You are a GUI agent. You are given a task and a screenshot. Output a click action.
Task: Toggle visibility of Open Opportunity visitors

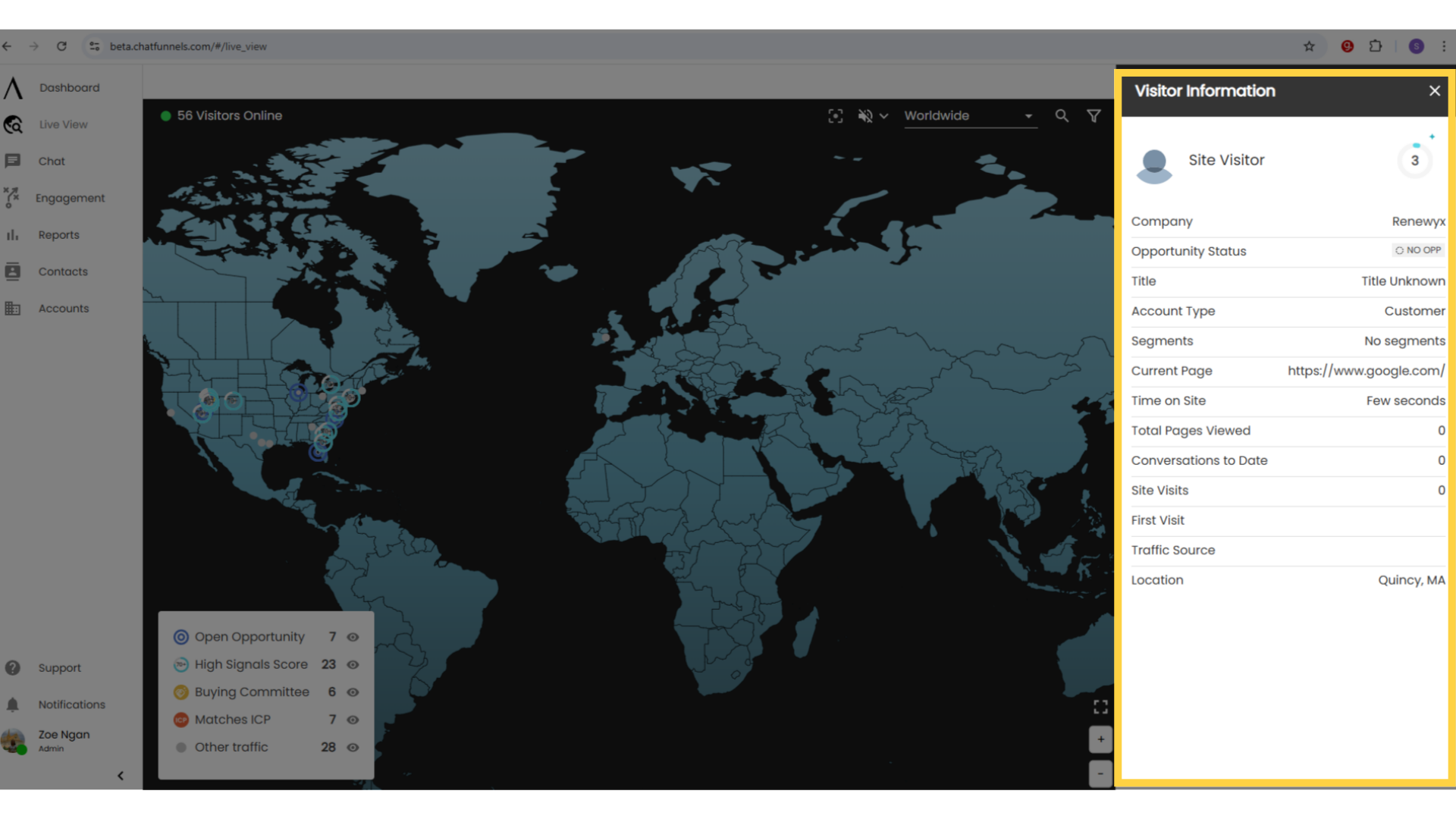click(x=353, y=637)
